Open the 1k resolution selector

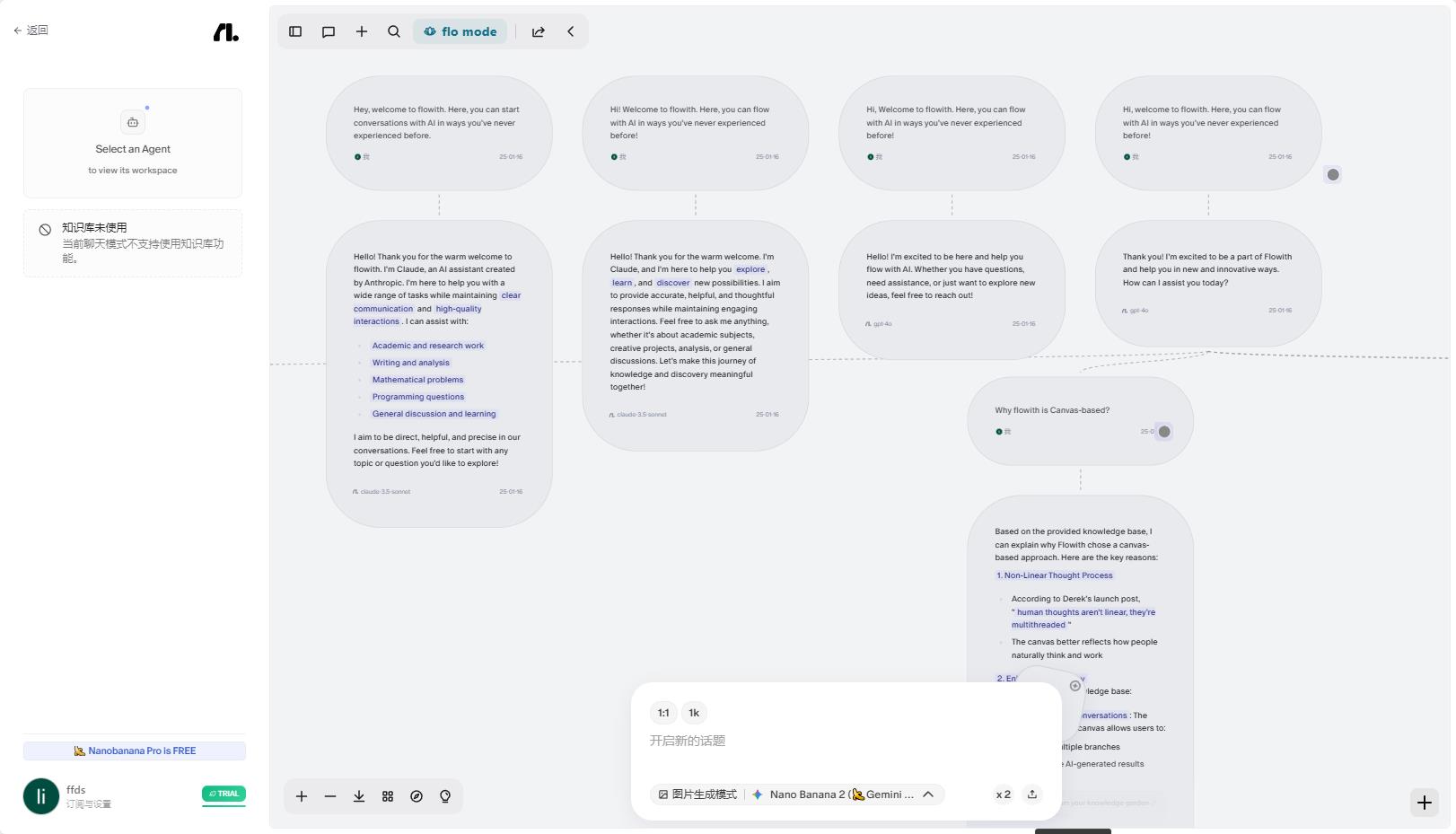(x=694, y=713)
